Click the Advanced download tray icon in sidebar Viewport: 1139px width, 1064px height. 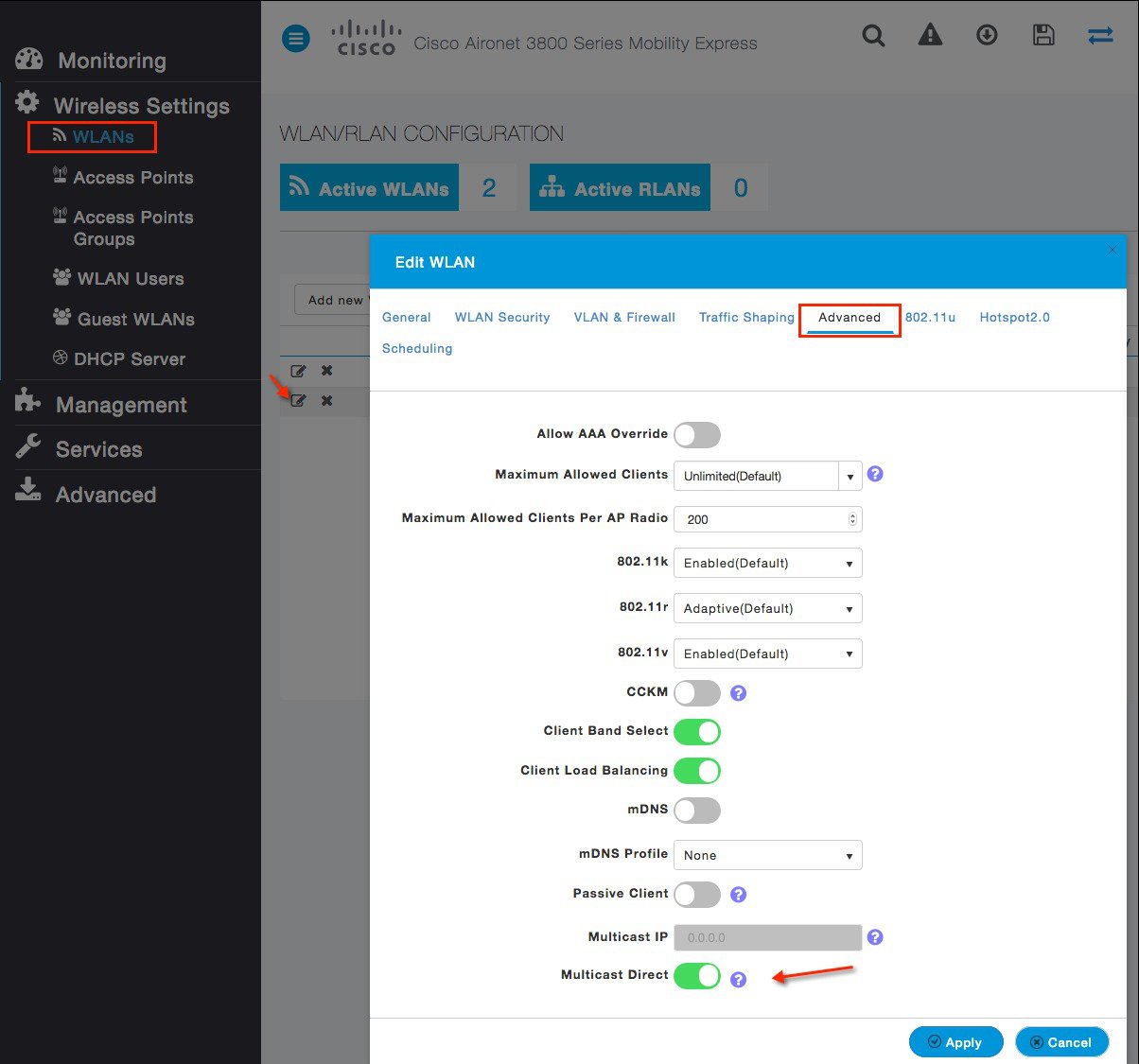28,490
